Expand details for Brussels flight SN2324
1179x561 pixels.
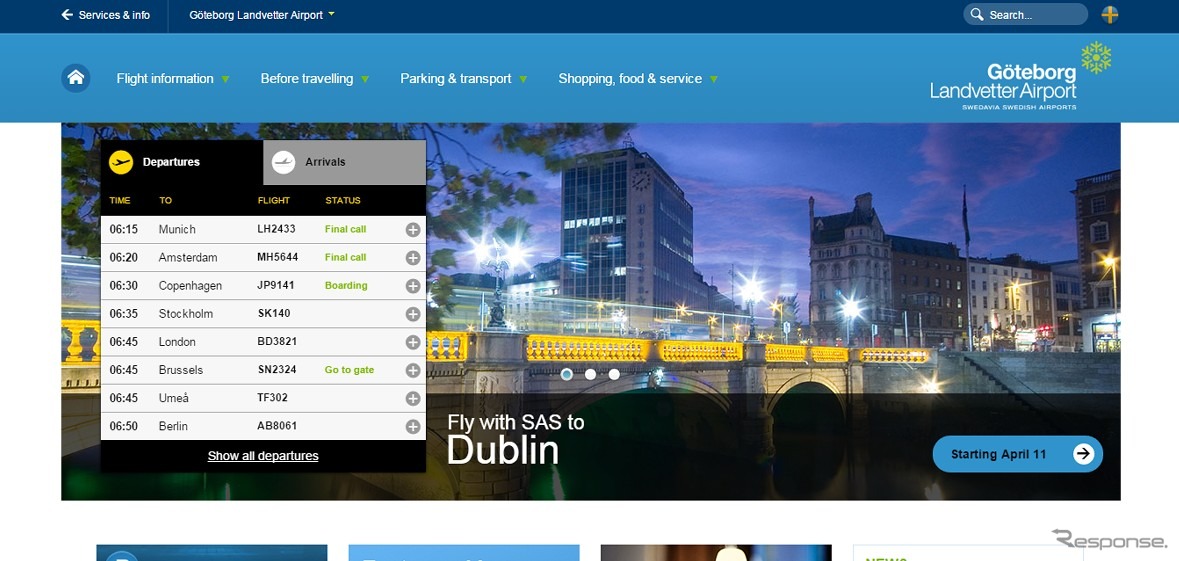tap(413, 370)
